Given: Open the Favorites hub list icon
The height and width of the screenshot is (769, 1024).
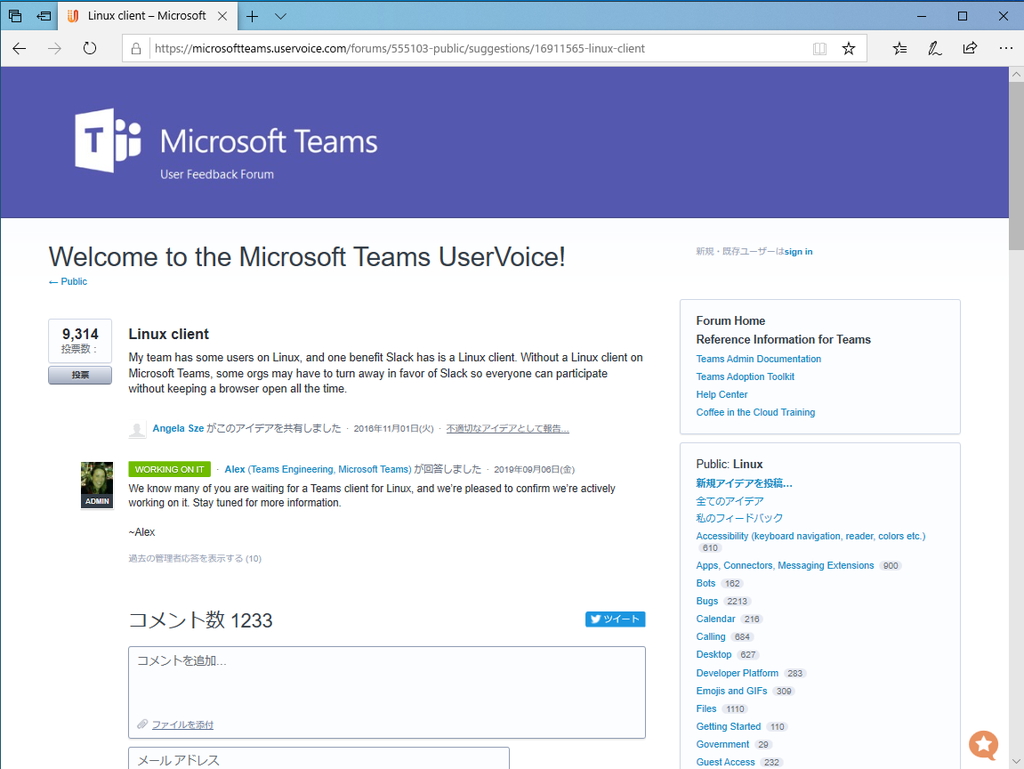Looking at the screenshot, I should point(899,48).
